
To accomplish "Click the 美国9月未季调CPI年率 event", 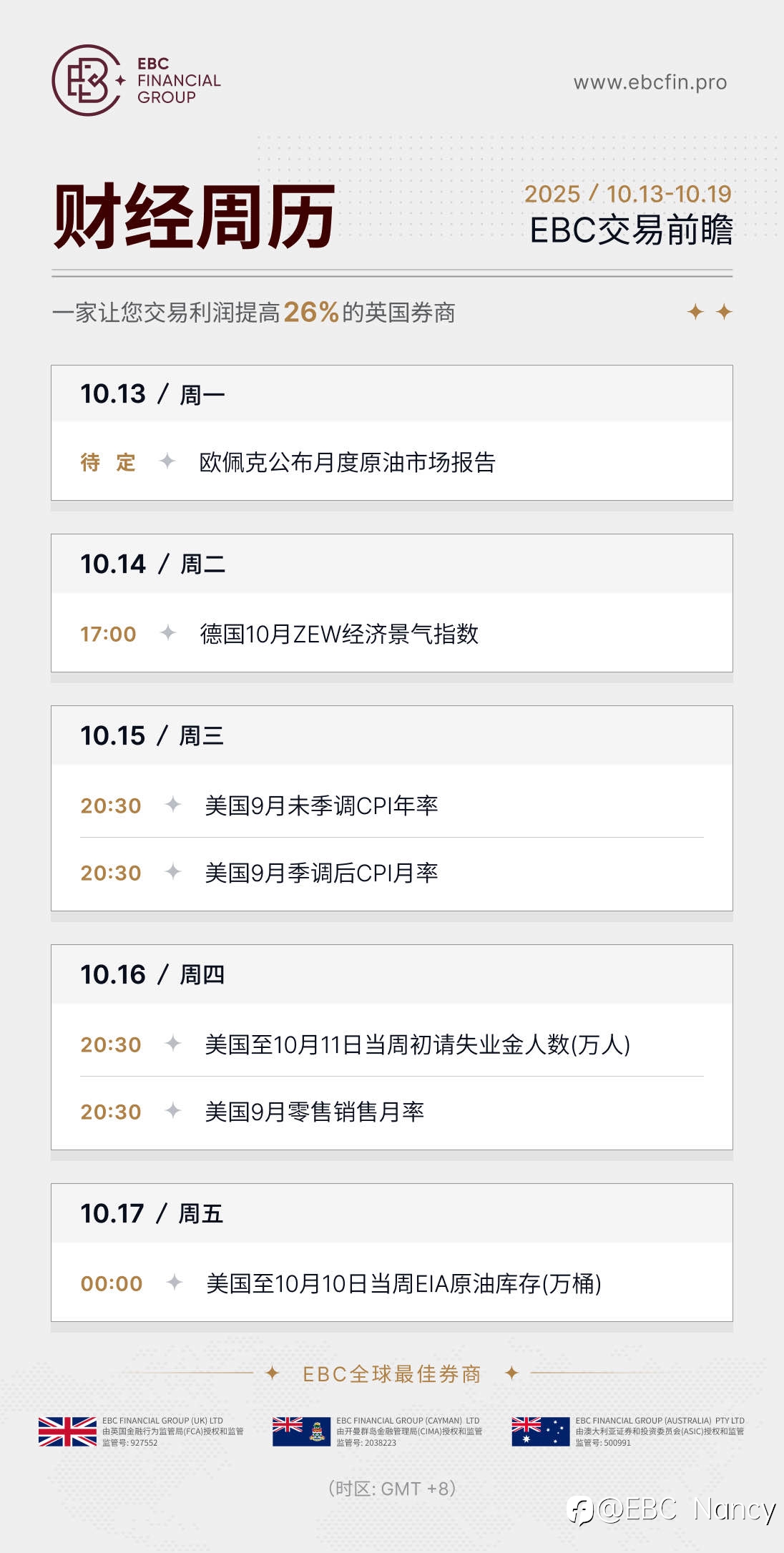I will click(321, 805).
